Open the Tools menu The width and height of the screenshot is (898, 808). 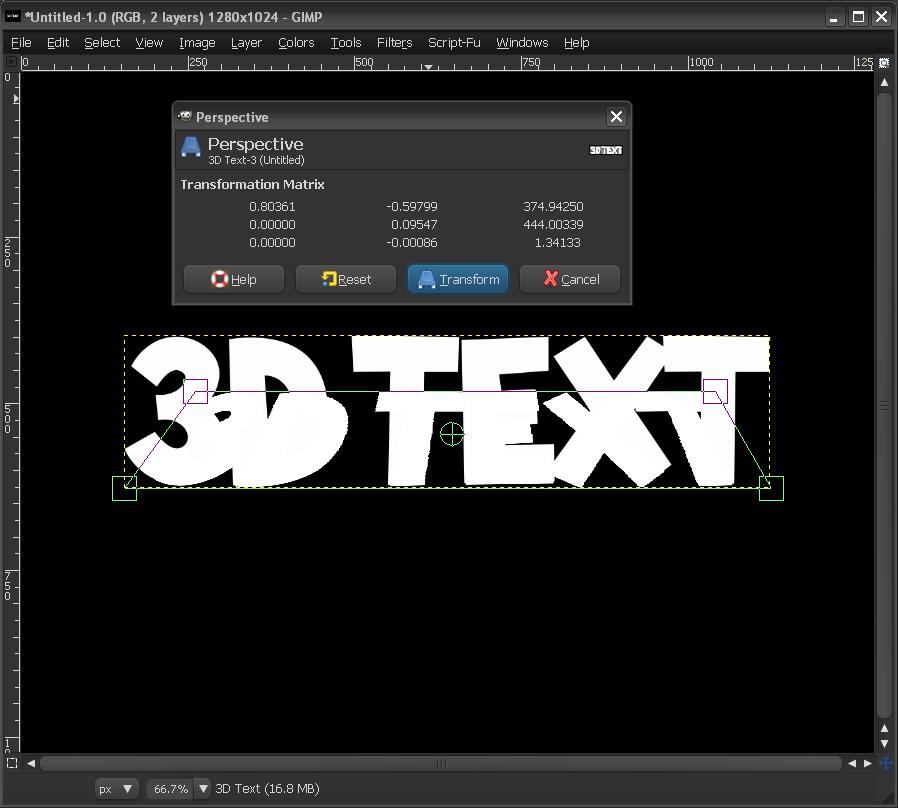345,42
